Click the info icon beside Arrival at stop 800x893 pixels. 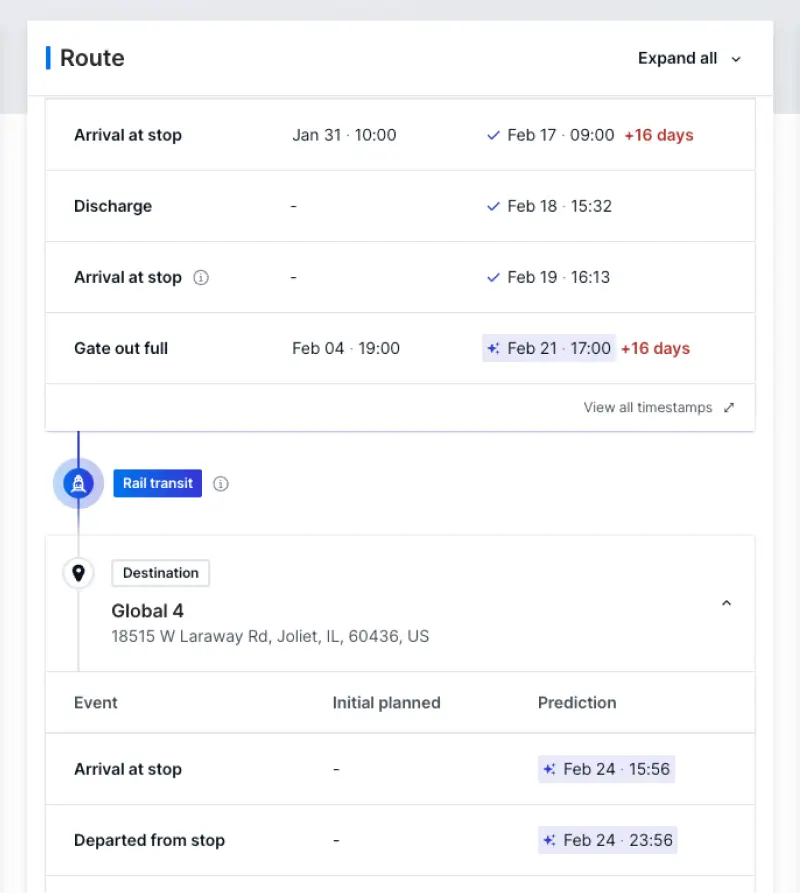click(x=201, y=277)
